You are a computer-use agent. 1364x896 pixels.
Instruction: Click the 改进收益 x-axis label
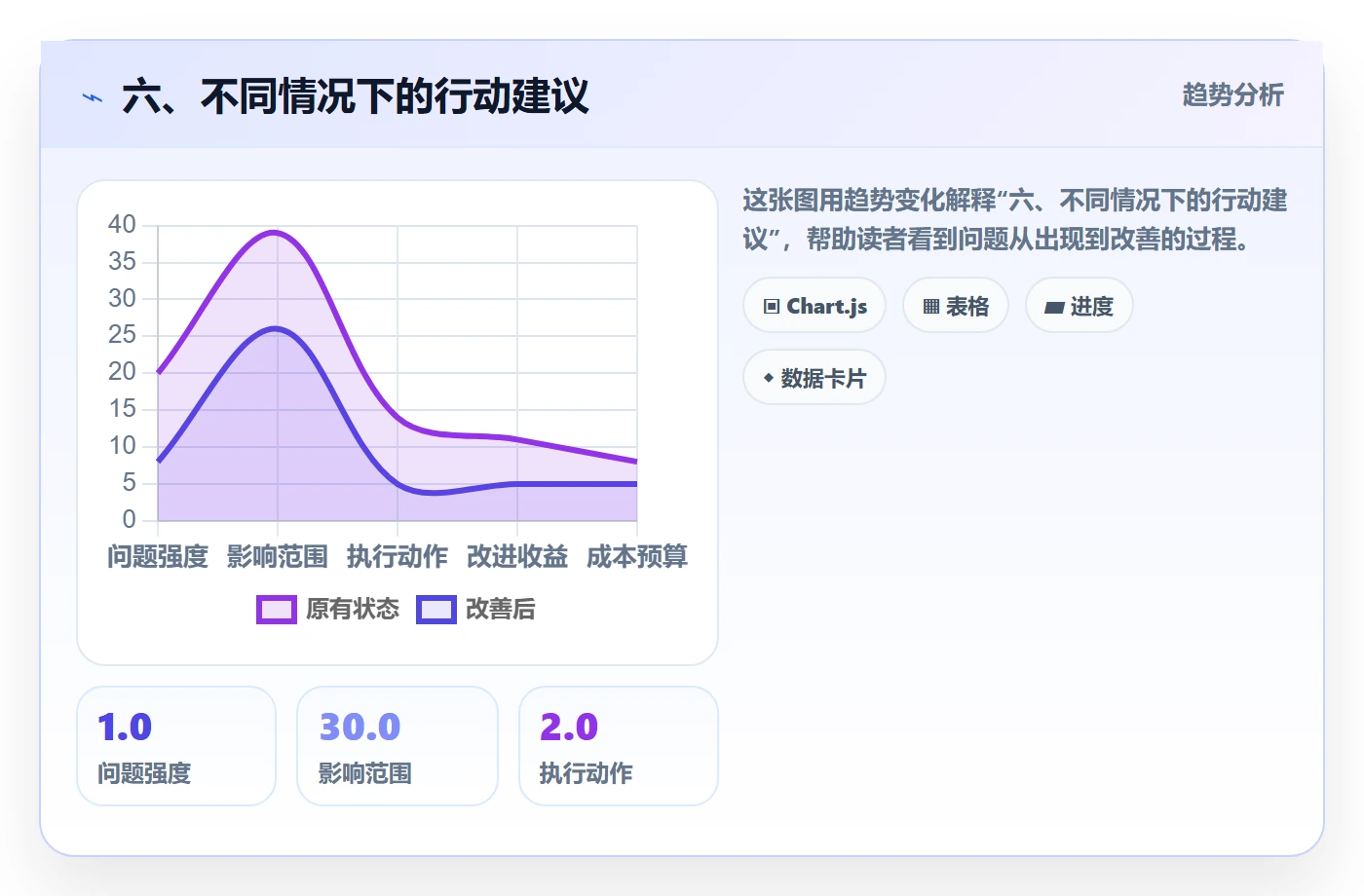[x=517, y=557]
